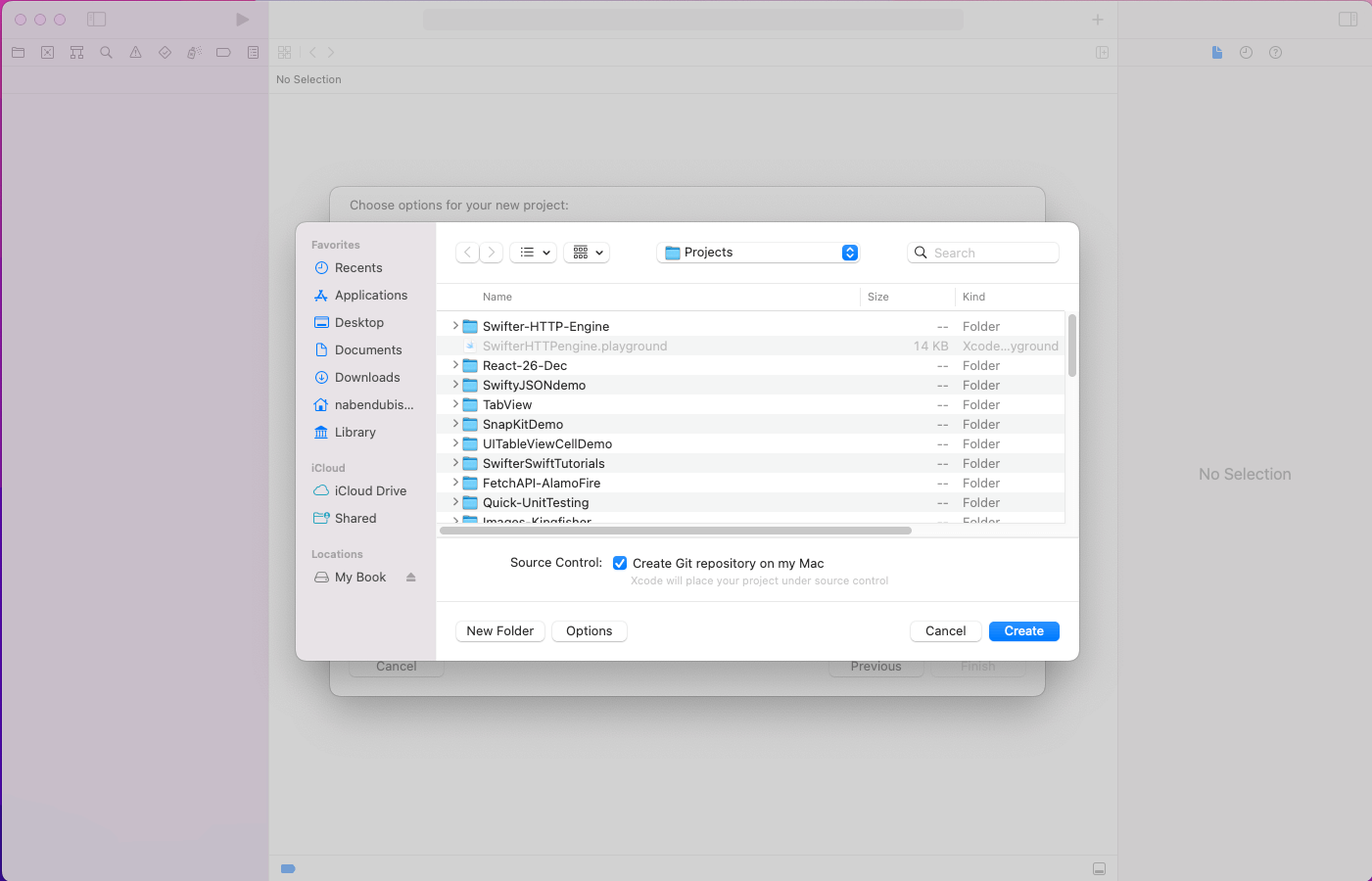The height and width of the screenshot is (881, 1372).
Task: Click the Create button
Action: click(x=1023, y=630)
